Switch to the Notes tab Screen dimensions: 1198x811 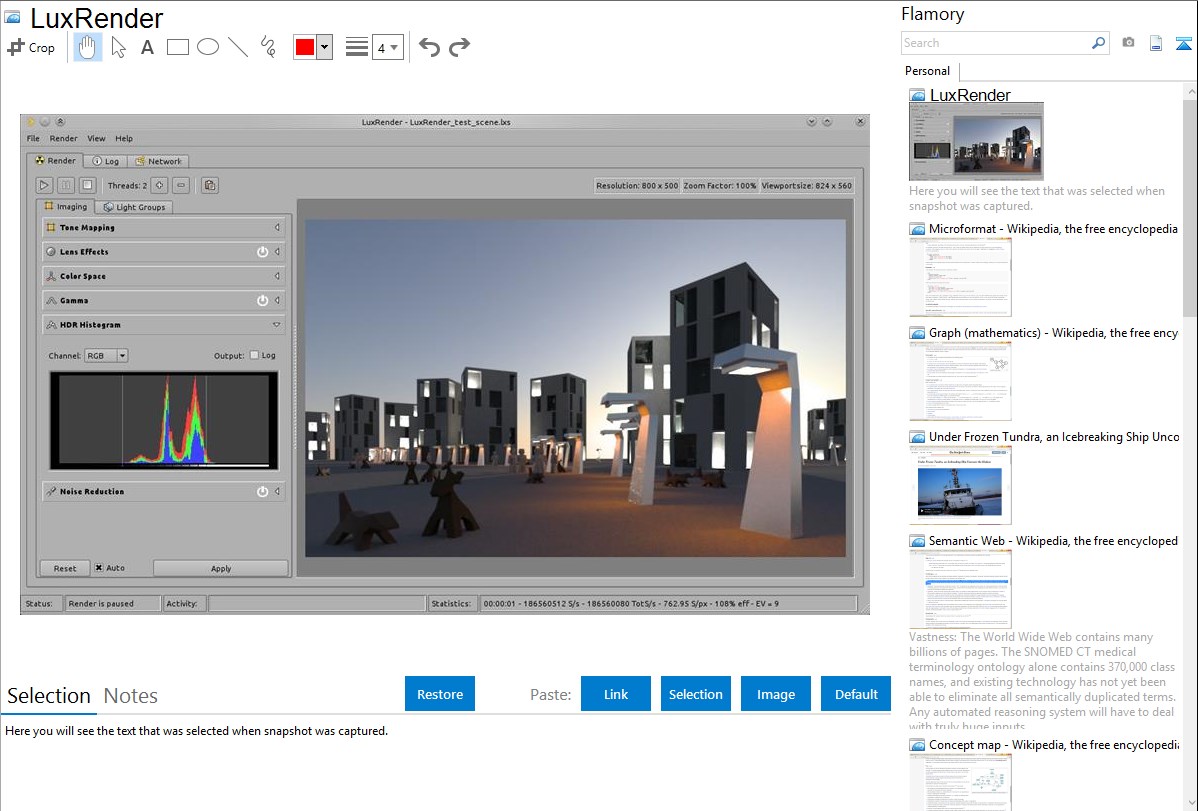tap(131, 696)
